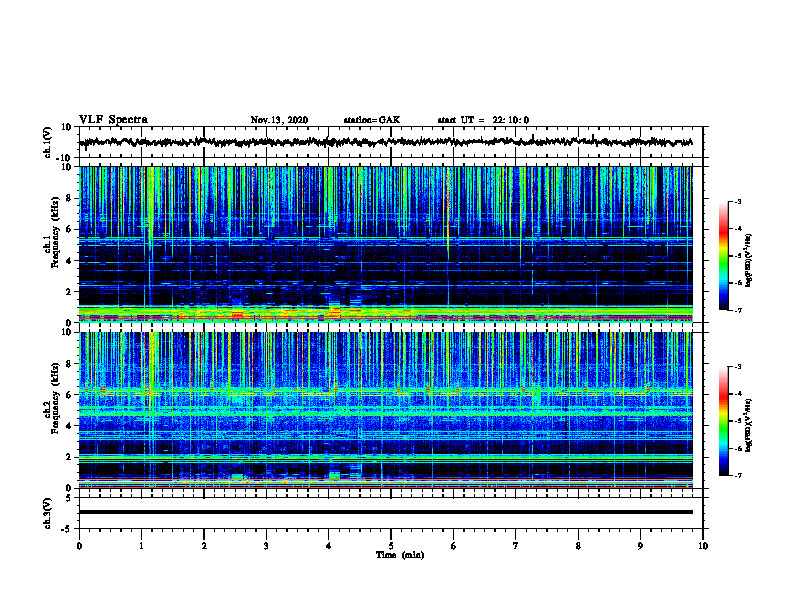Click the ch.1 spectrogram "8" kHz tick label
Image resolution: width=792 pixels, height=612 pixels.
pos(69,198)
